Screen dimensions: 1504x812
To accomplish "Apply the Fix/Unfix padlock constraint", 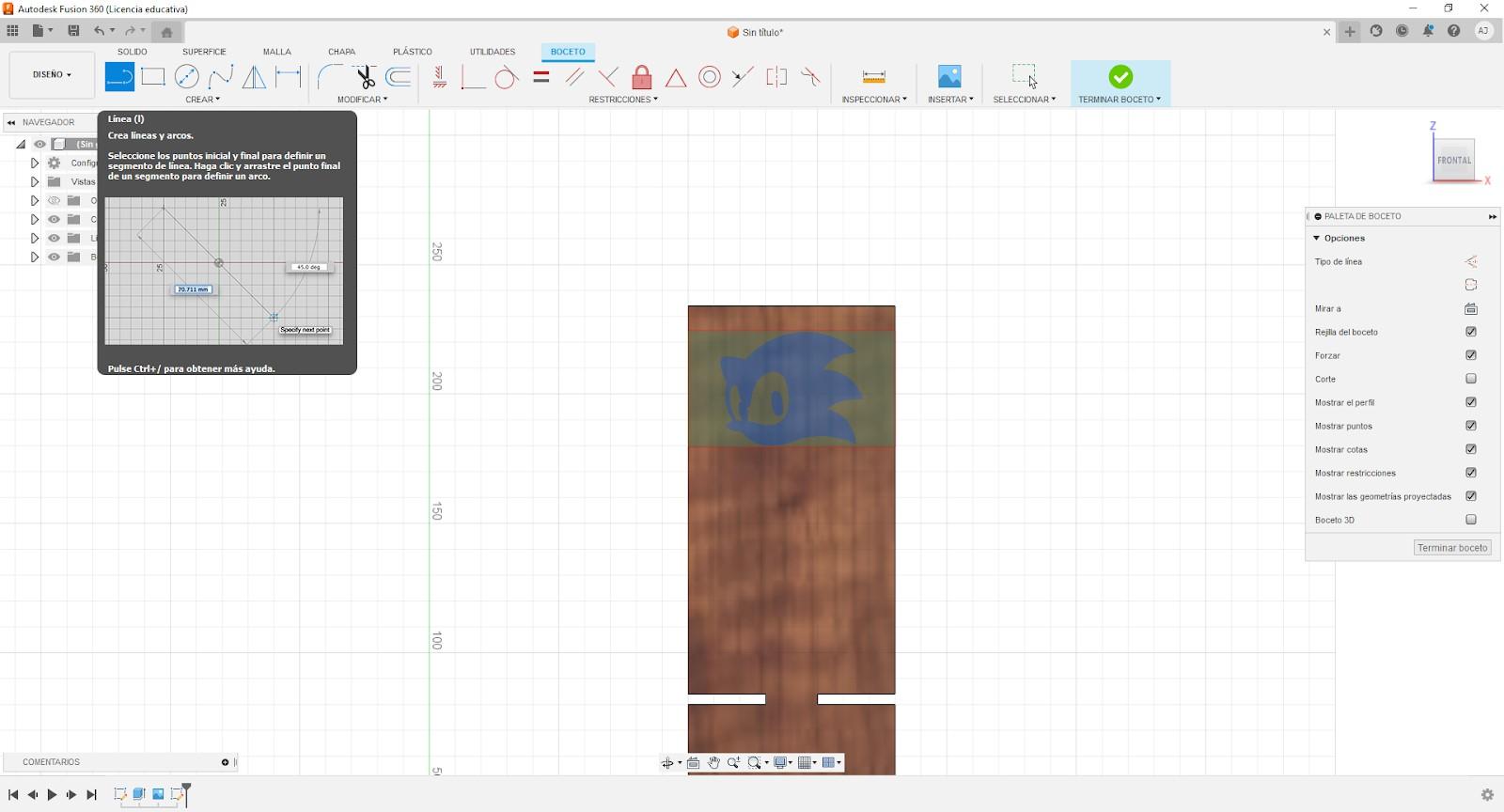I will pyautogui.click(x=642, y=77).
